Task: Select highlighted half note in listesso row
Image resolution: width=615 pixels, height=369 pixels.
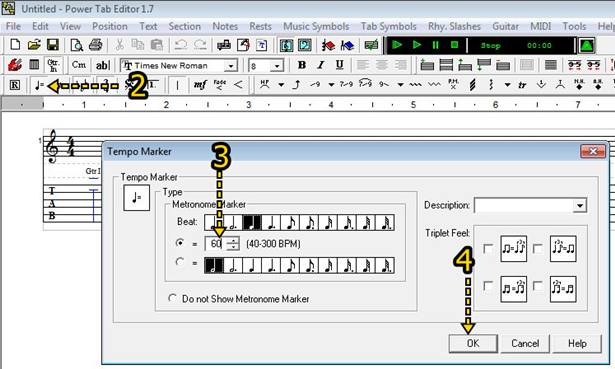Action: (x=214, y=265)
